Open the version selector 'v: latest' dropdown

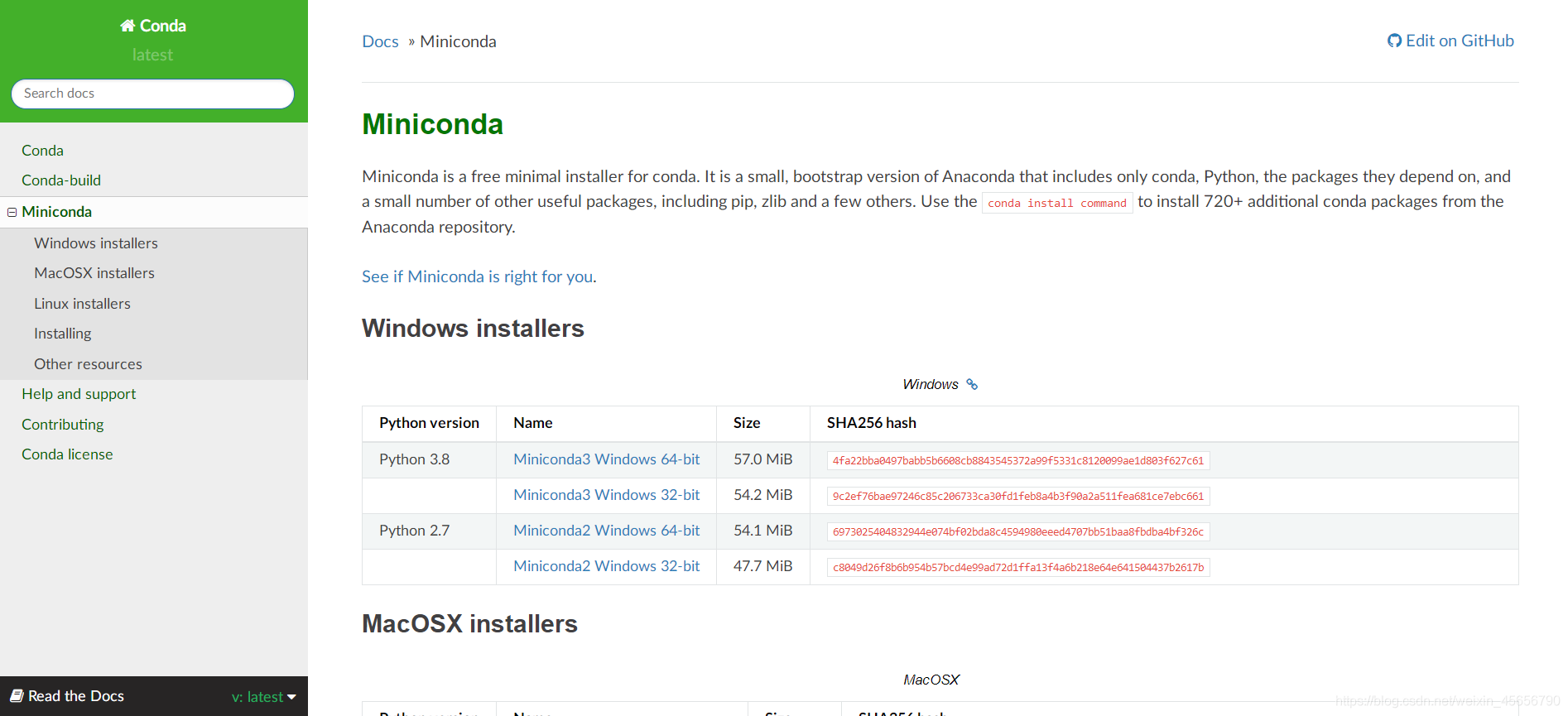tap(264, 697)
